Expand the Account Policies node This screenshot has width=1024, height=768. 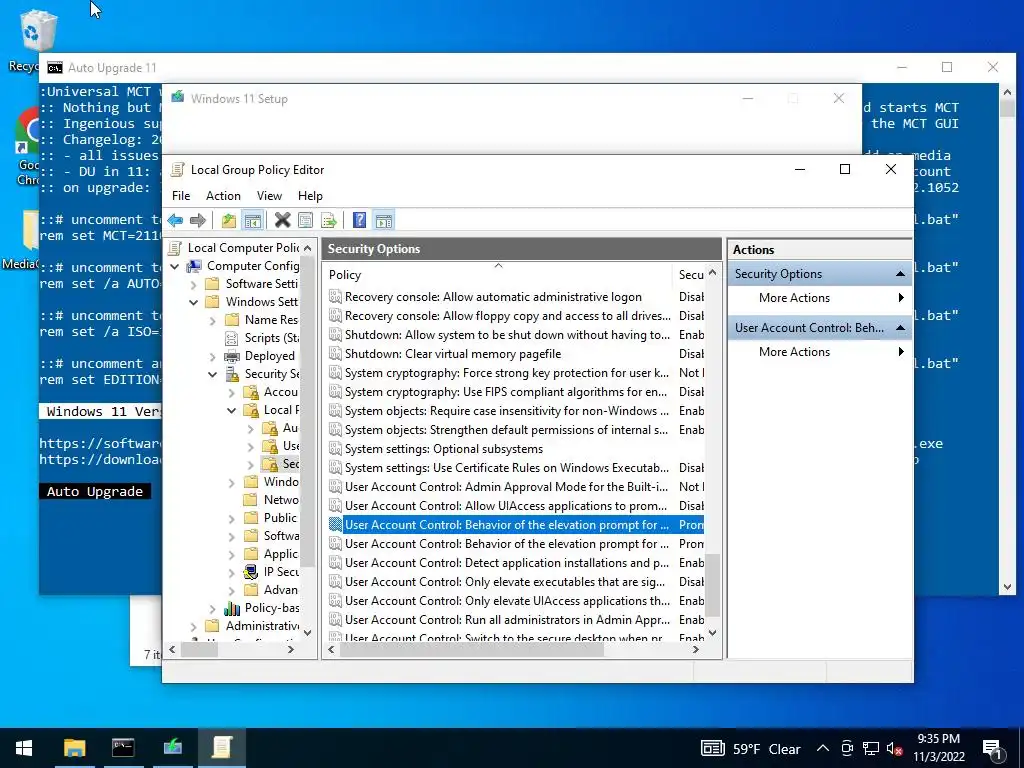(x=231, y=392)
